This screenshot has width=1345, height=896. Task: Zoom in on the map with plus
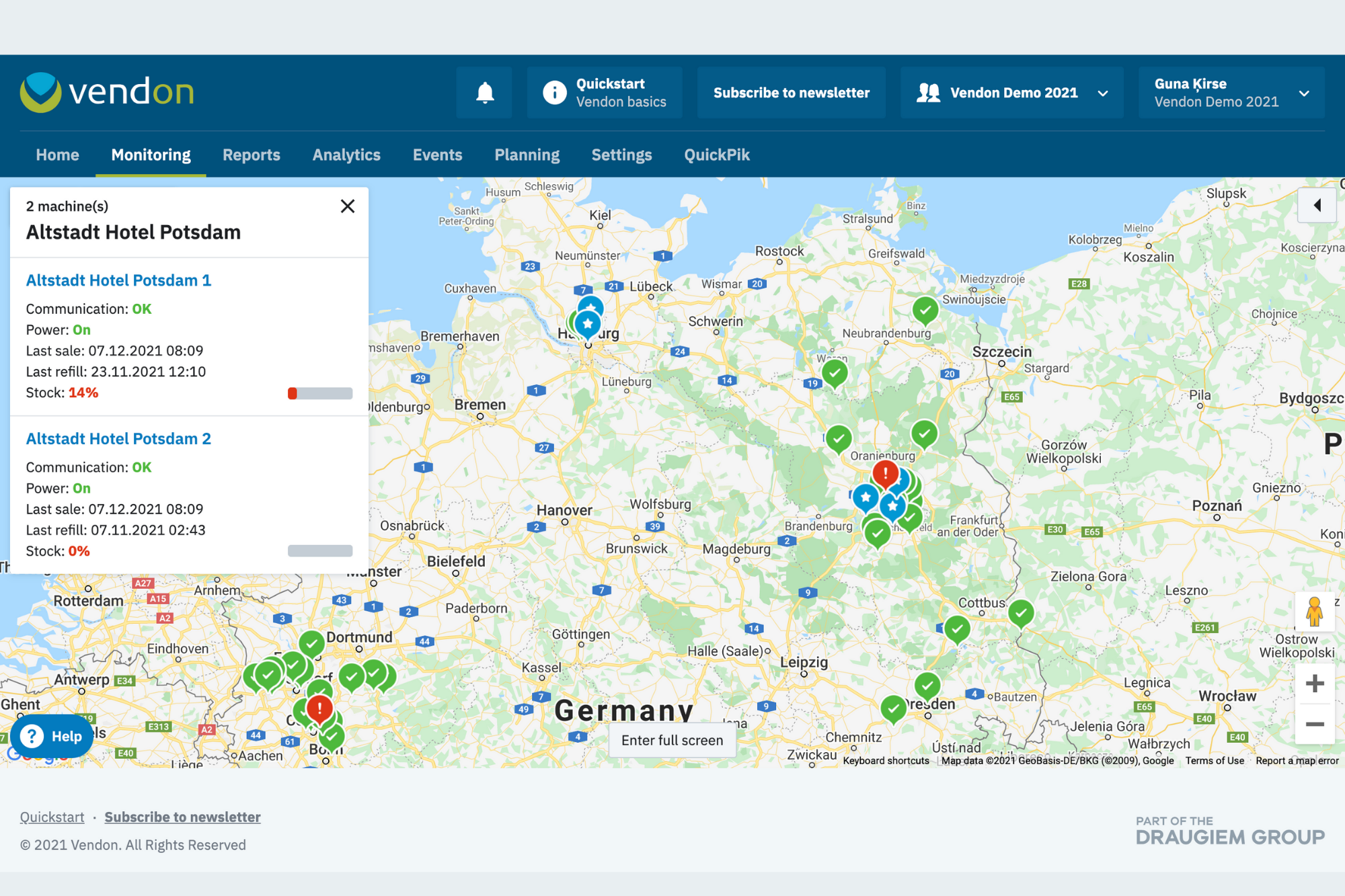coord(1314,684)
